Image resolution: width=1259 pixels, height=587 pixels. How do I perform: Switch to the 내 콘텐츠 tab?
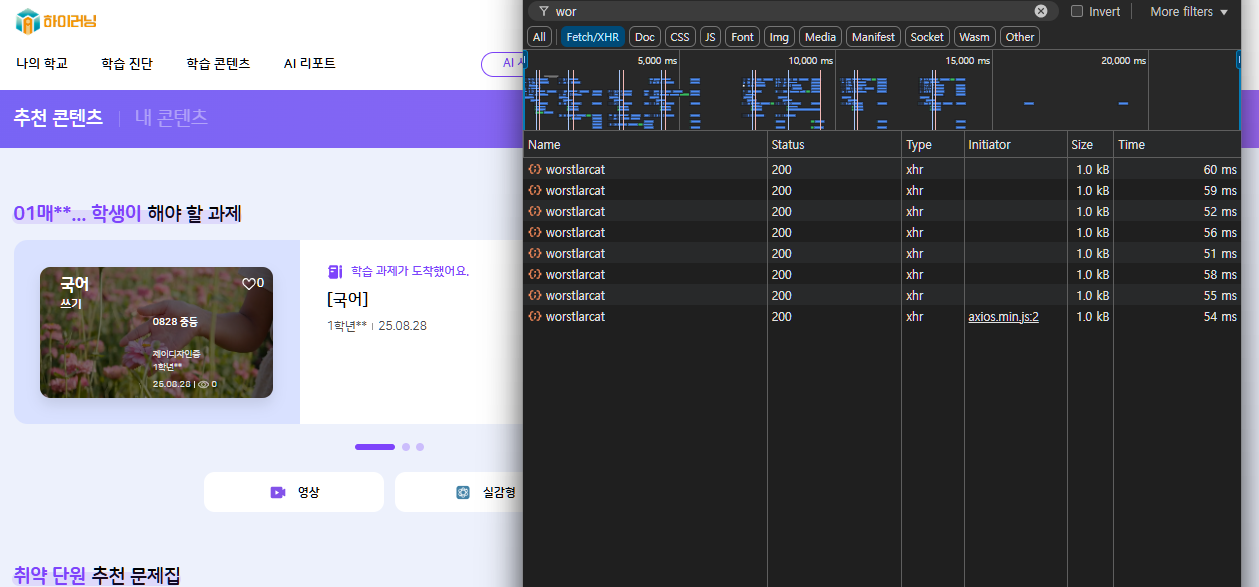point(171,117)
